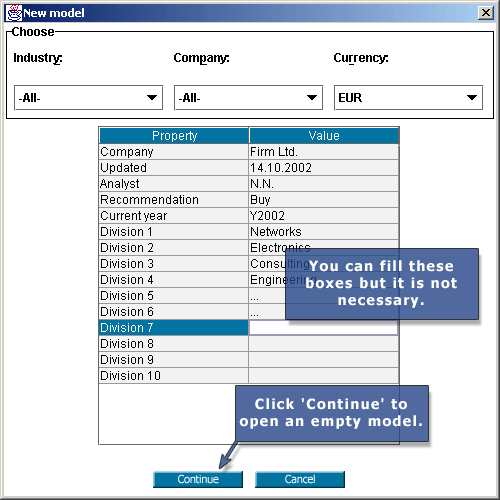The width and height of the screenshot is (500, 500).
Task: Click the New model window app icon
Action: click(x=14, y=13)
